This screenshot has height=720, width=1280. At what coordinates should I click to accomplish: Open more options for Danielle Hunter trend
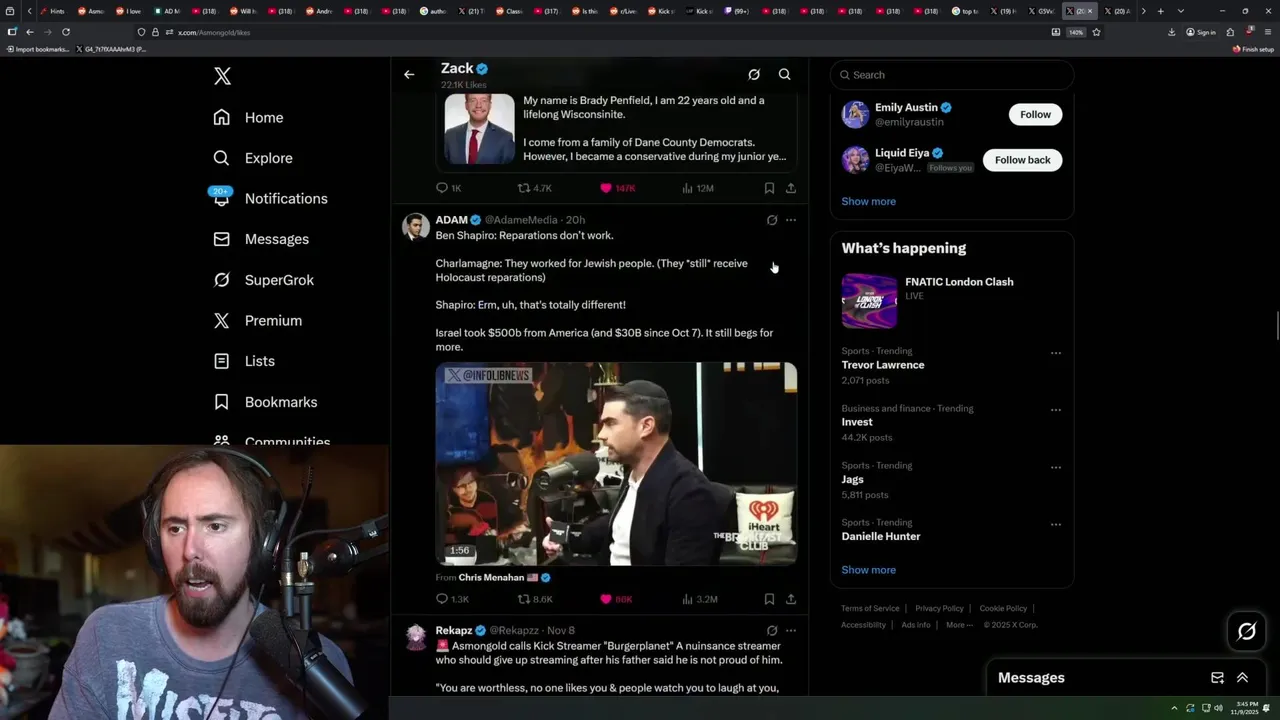pos(1055,524)
